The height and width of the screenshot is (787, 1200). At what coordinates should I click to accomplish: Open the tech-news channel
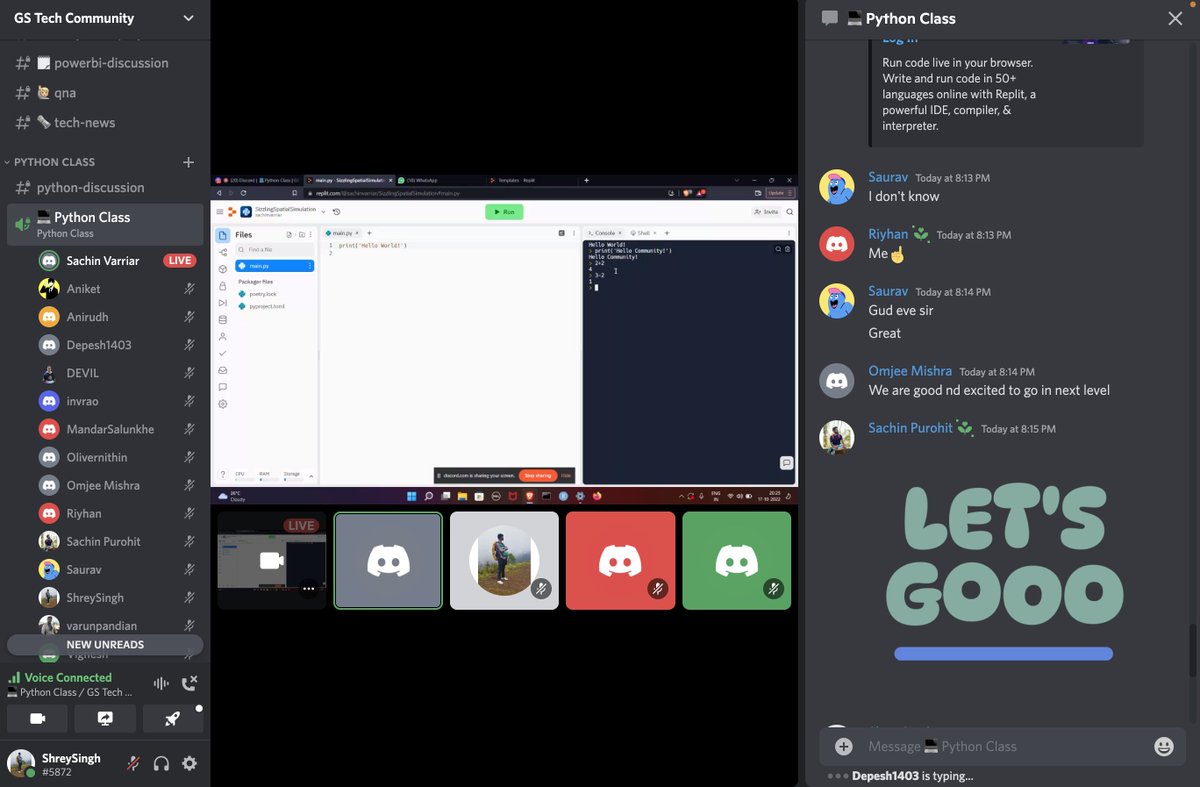pyautogui.click(x=105, y=123)
